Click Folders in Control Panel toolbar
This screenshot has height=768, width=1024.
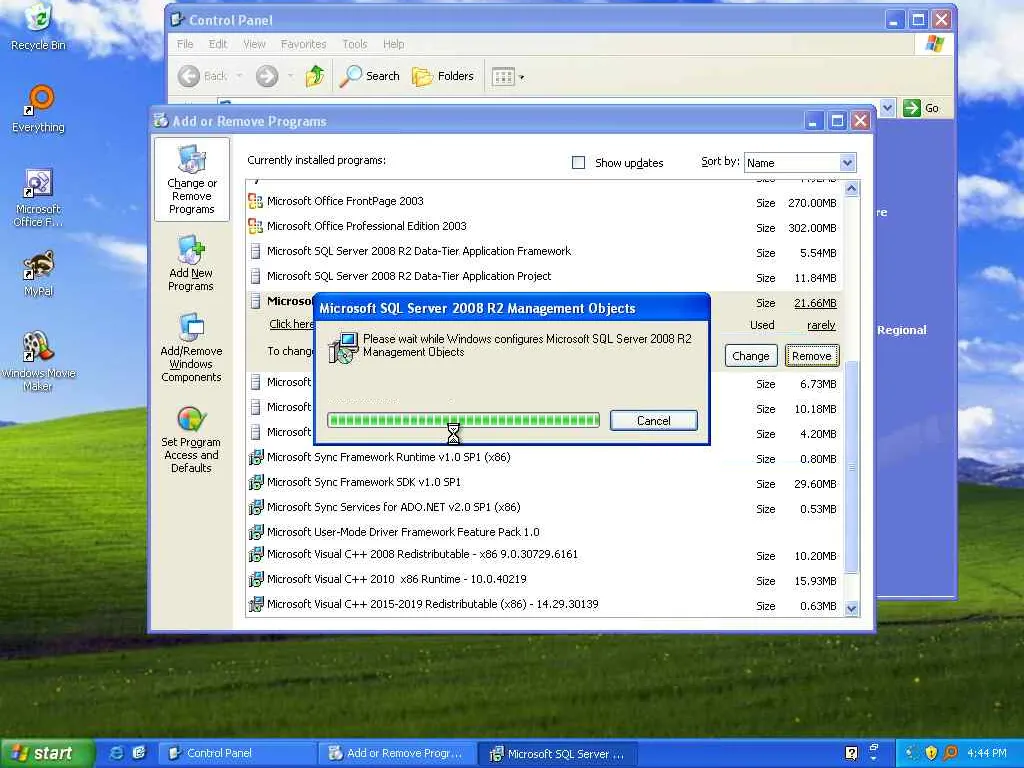[443, 76]
